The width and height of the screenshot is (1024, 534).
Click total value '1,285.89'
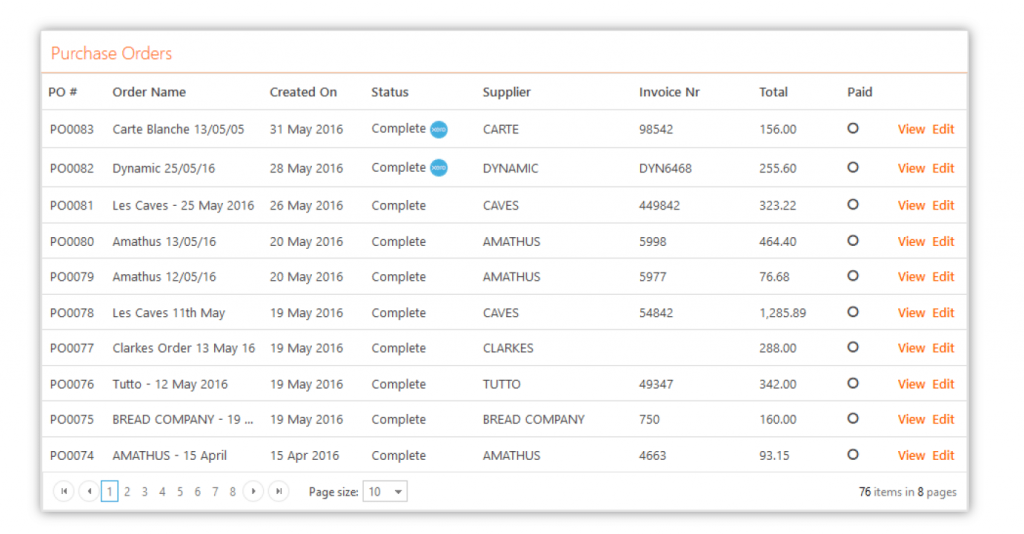click(782, 313)
